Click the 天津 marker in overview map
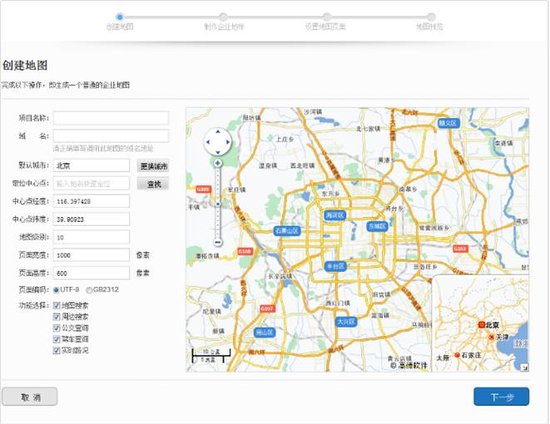 coord(491,337)
